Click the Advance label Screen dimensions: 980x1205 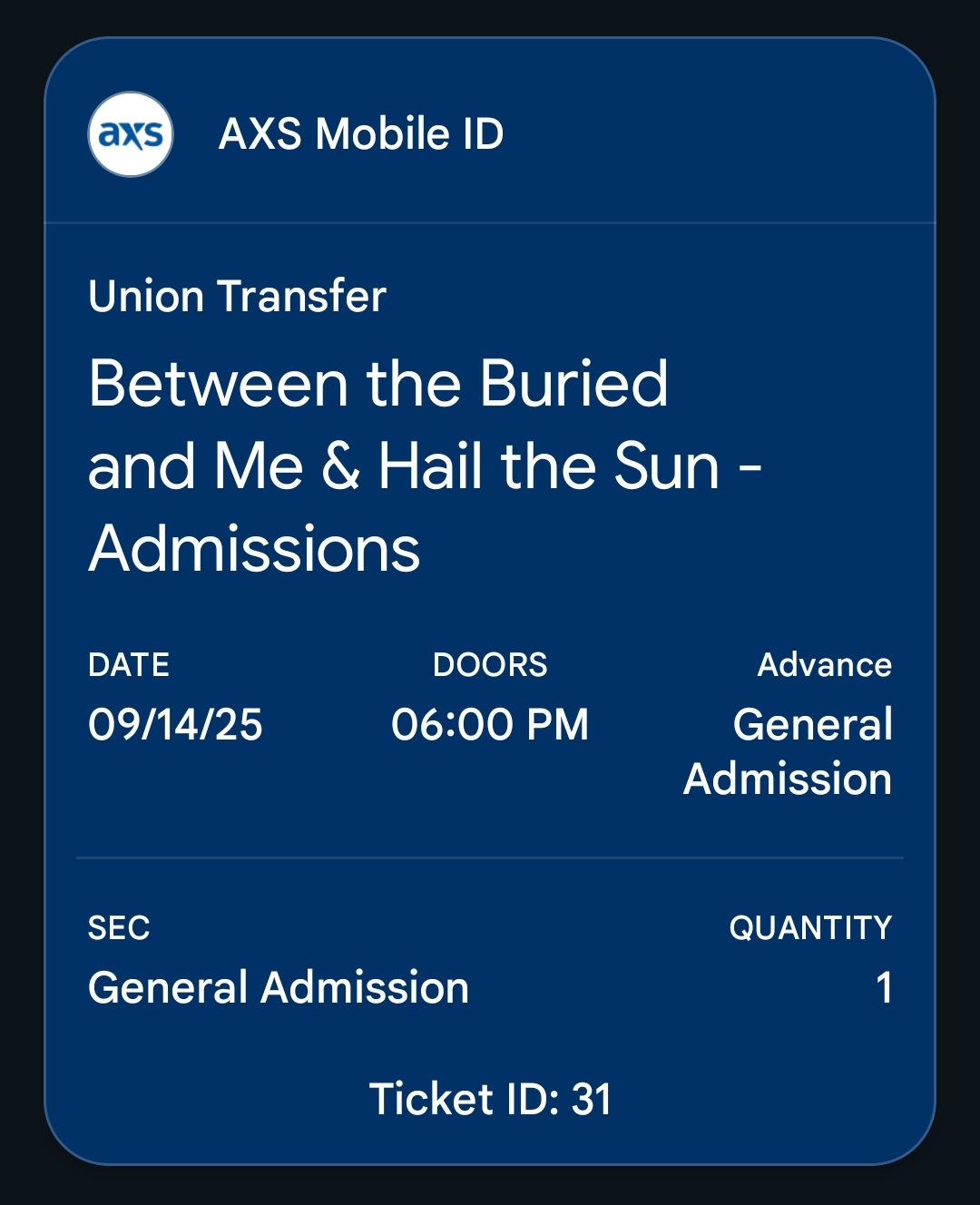coord(824,665)
